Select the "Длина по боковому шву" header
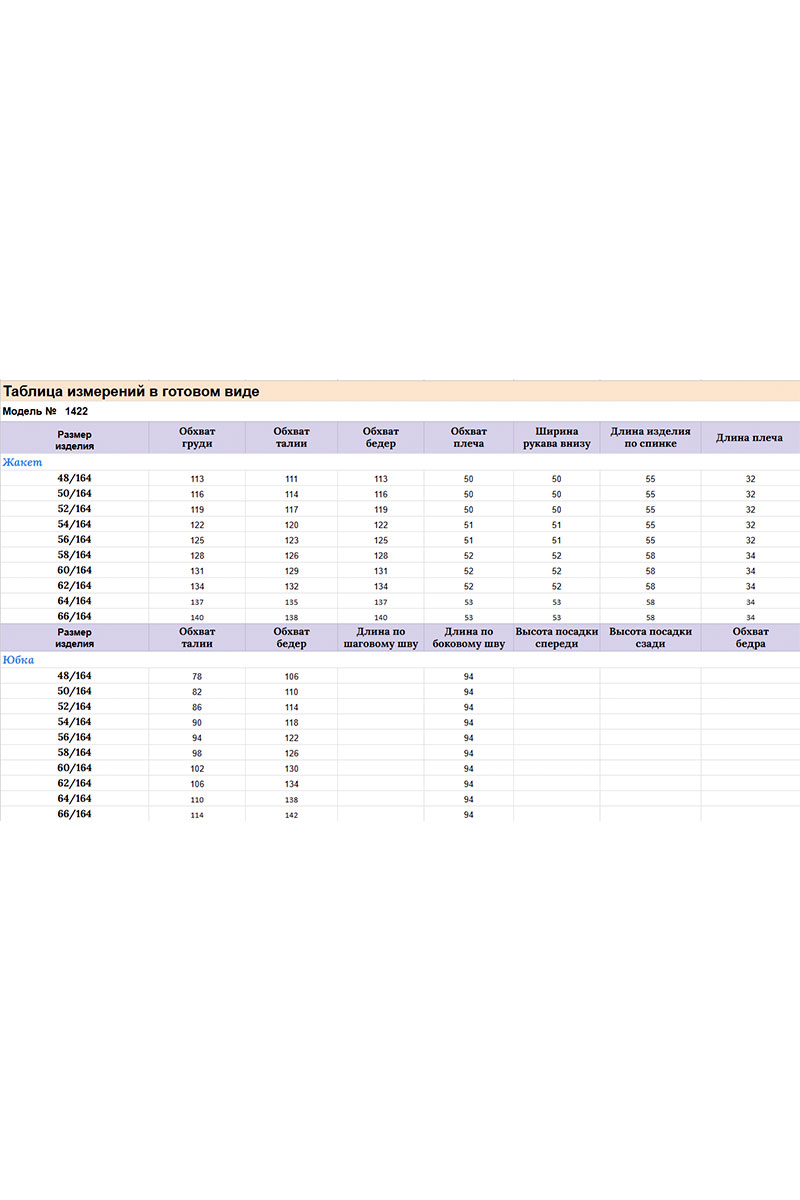This screenshot has width=800, height=1200. coord(468,638)
